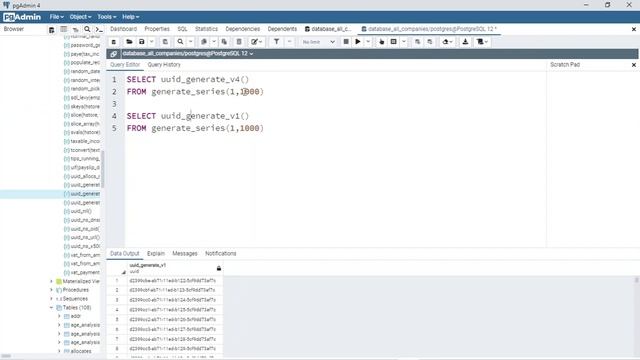
Task: Switch to the Dependencies tab
Action: 242,29
